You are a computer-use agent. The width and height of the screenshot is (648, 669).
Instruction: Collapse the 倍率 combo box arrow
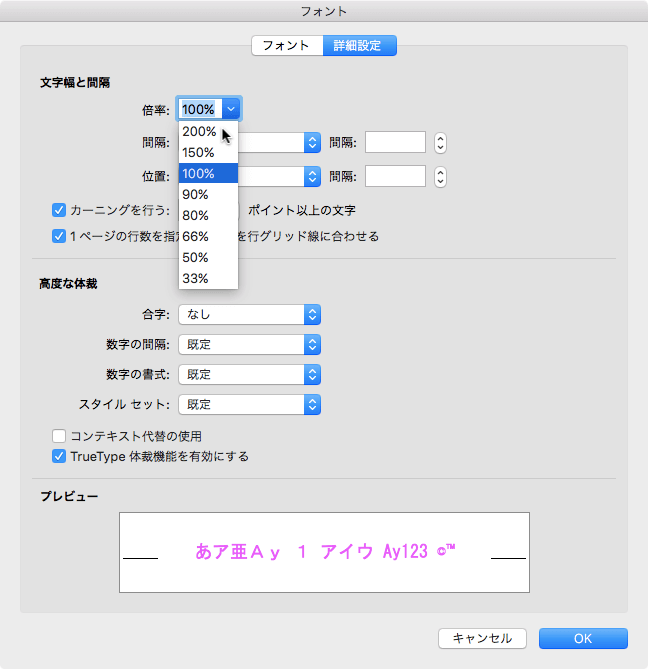231,109
